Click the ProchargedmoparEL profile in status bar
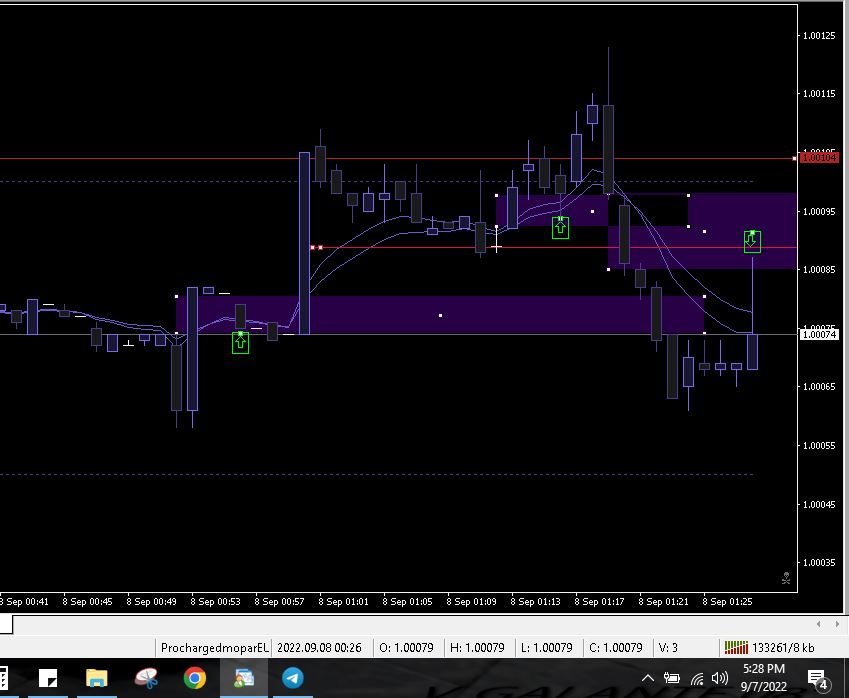 coord(214,648)
